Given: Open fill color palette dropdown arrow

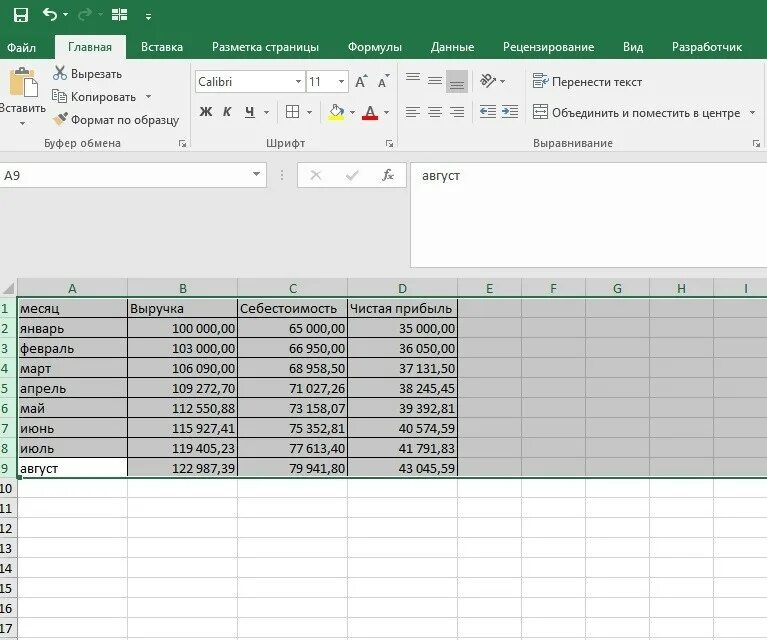Looking at the screenshot, I should click(x=352, y=113).
